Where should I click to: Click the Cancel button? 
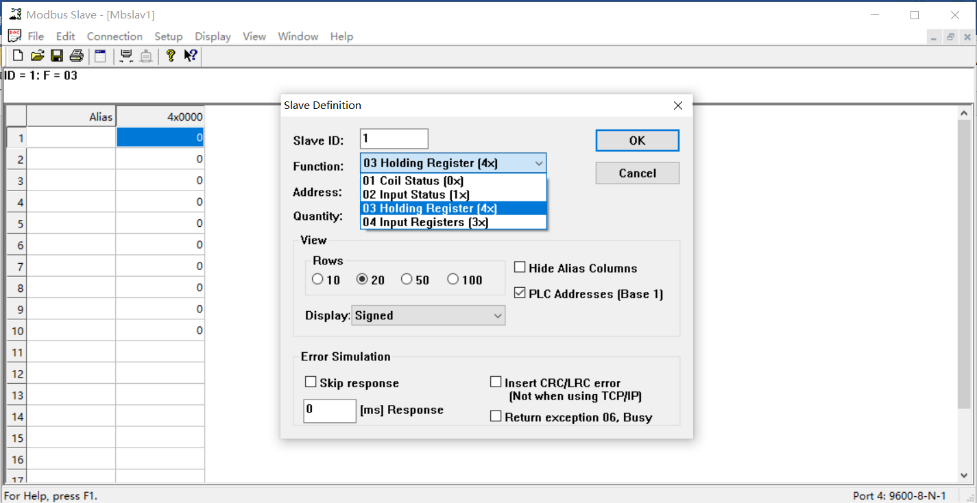coord(637,173)
